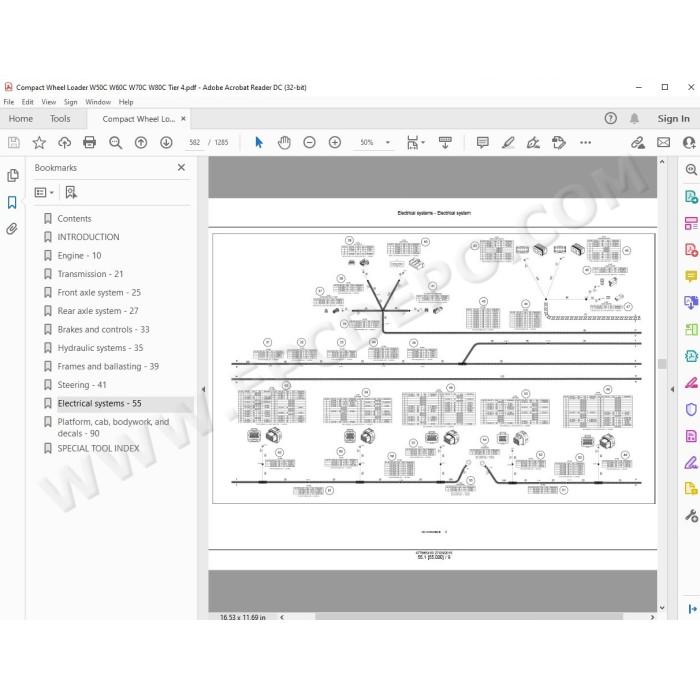Screen dimensions: 700x700
Task: Click the Sign document pen icon
Action: (533, 142)
